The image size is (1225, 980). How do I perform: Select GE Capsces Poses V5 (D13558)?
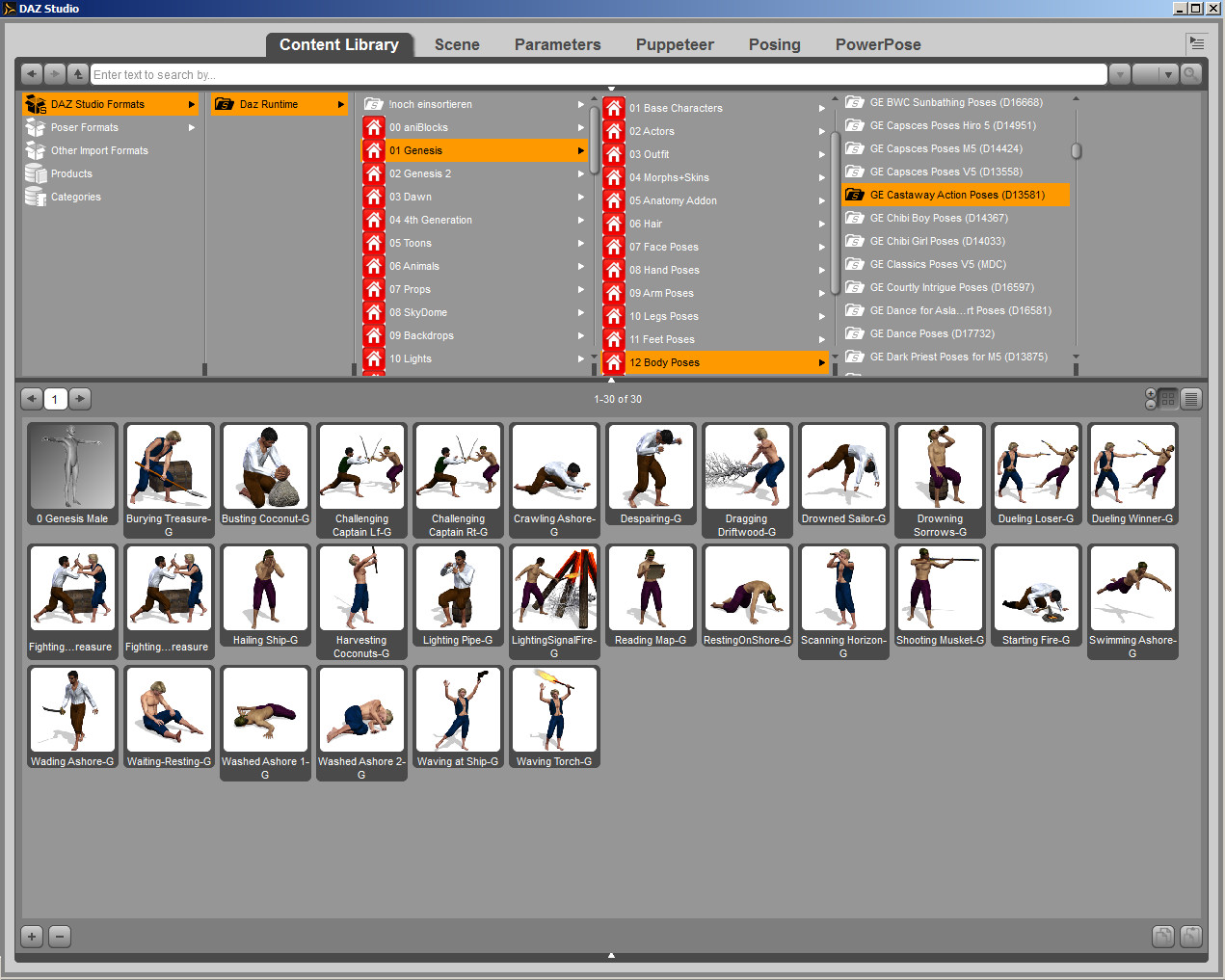pos(956,172)
